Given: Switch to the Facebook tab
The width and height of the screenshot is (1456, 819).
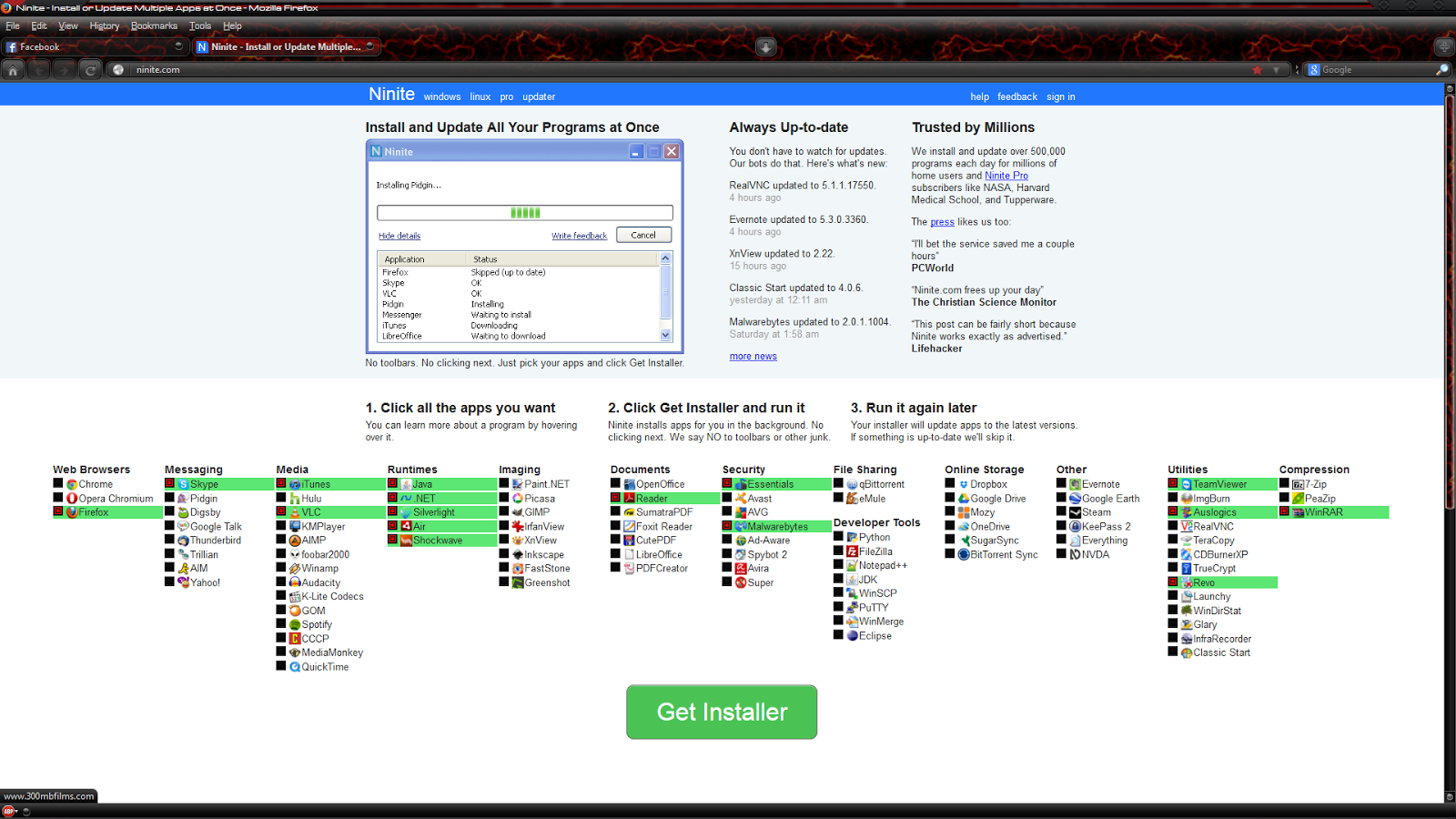Looking at the screenshot, I should tap(96, 46).
